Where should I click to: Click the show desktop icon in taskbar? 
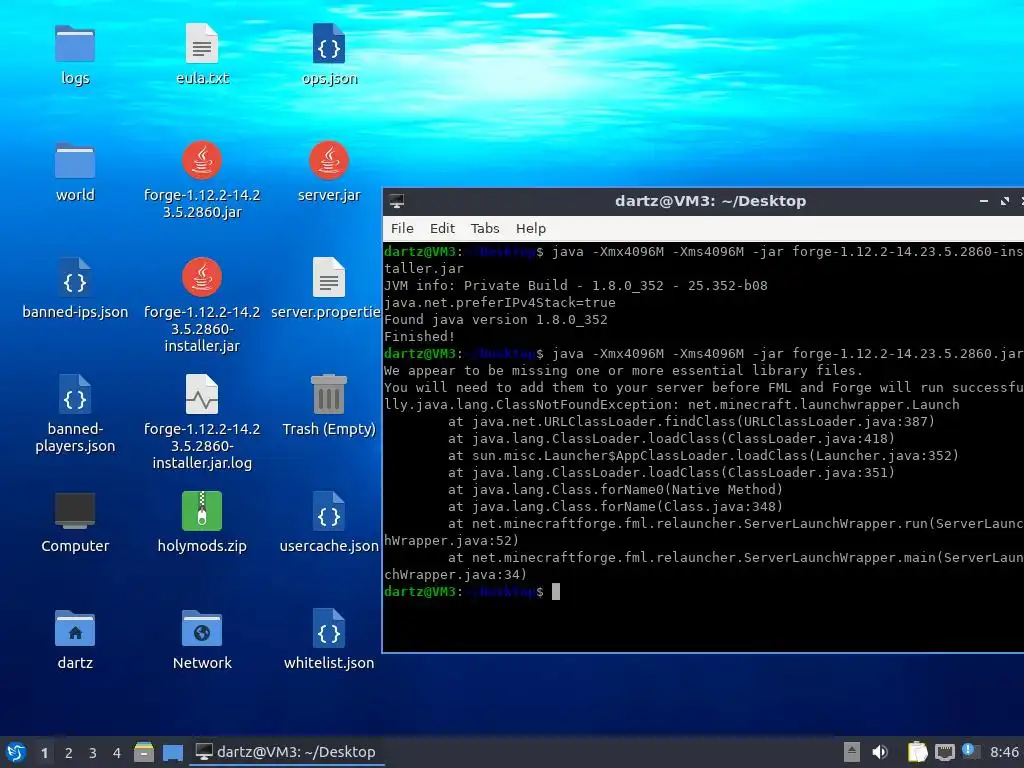[x=172, y=752]
